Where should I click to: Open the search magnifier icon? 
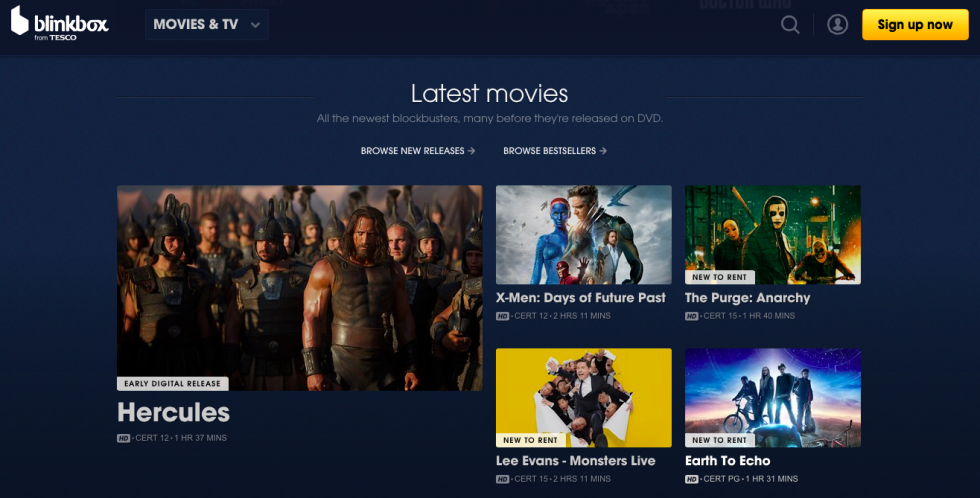click(790, 24)
